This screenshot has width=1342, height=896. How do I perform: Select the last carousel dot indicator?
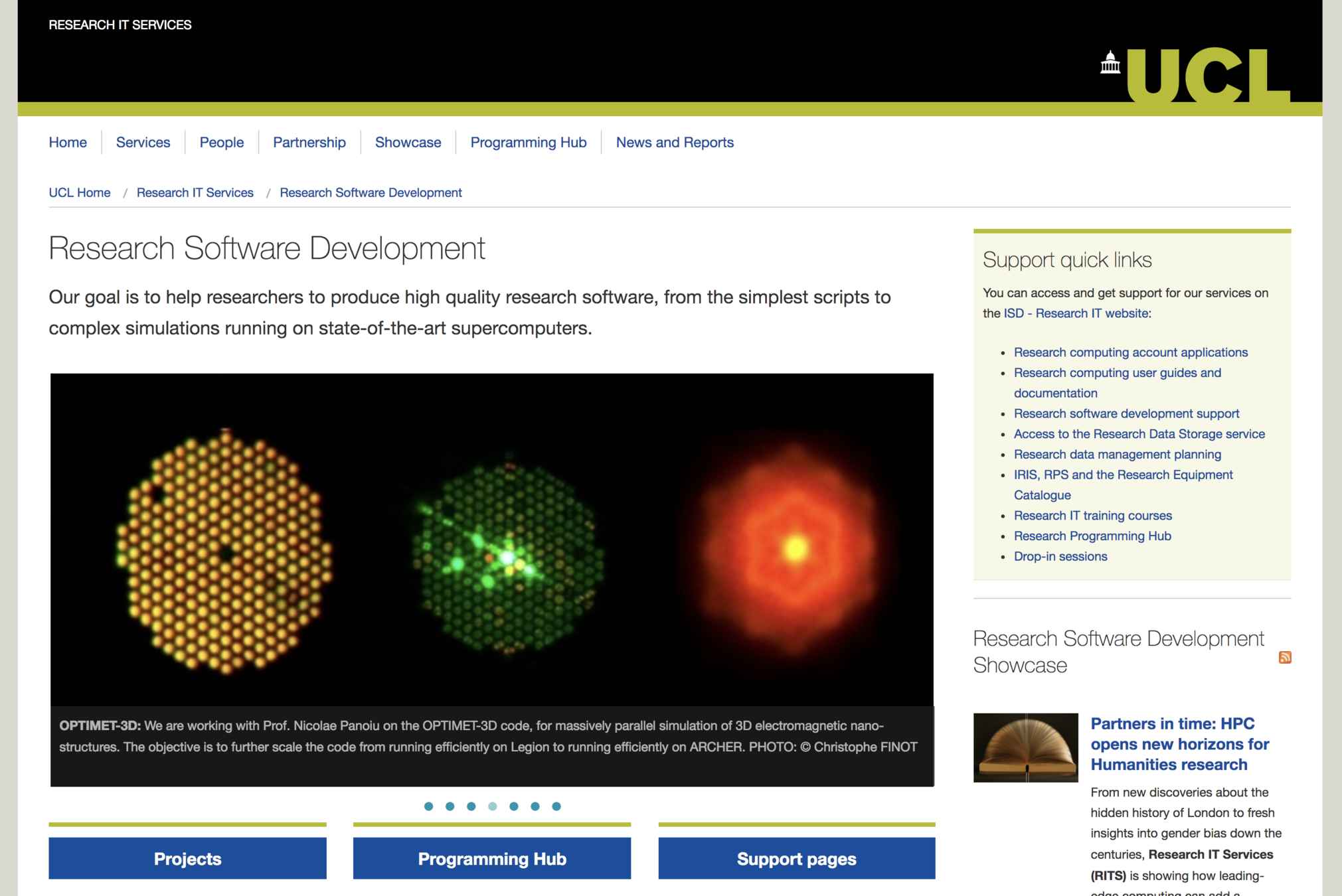point(556,806)
